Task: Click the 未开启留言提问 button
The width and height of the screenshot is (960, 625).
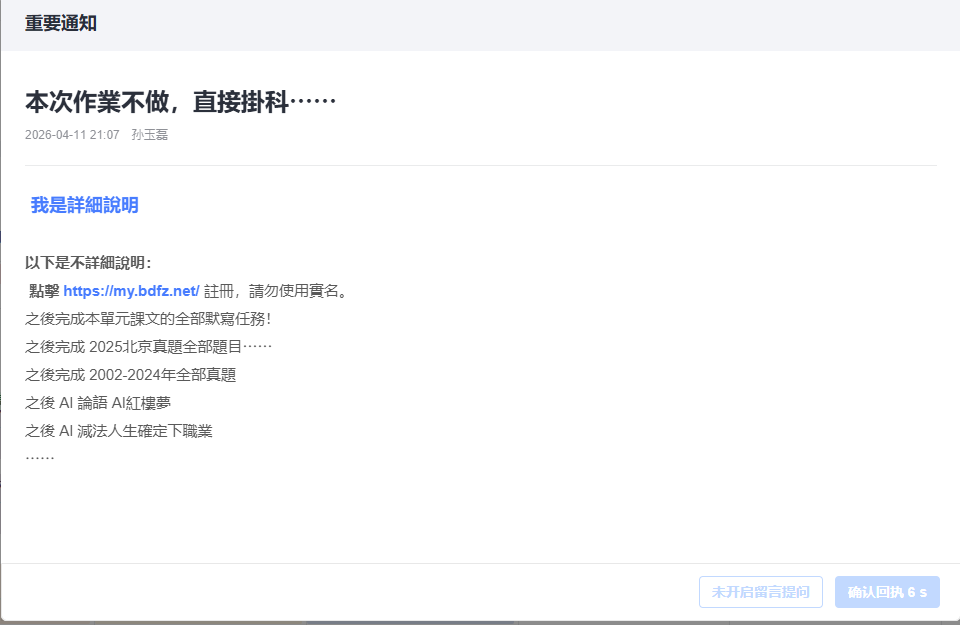Action: (x=760, y=592)
